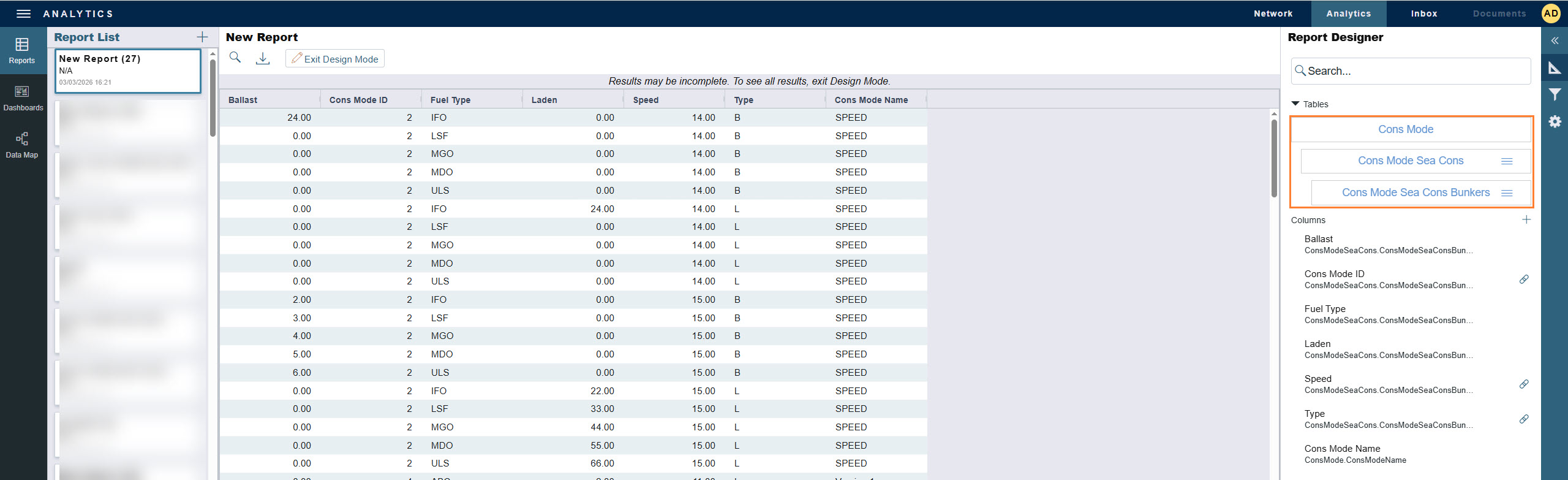Viewport: 1568px width, 480px height.
Task: Click Exit Design Mode button
Action: point(335,59)
